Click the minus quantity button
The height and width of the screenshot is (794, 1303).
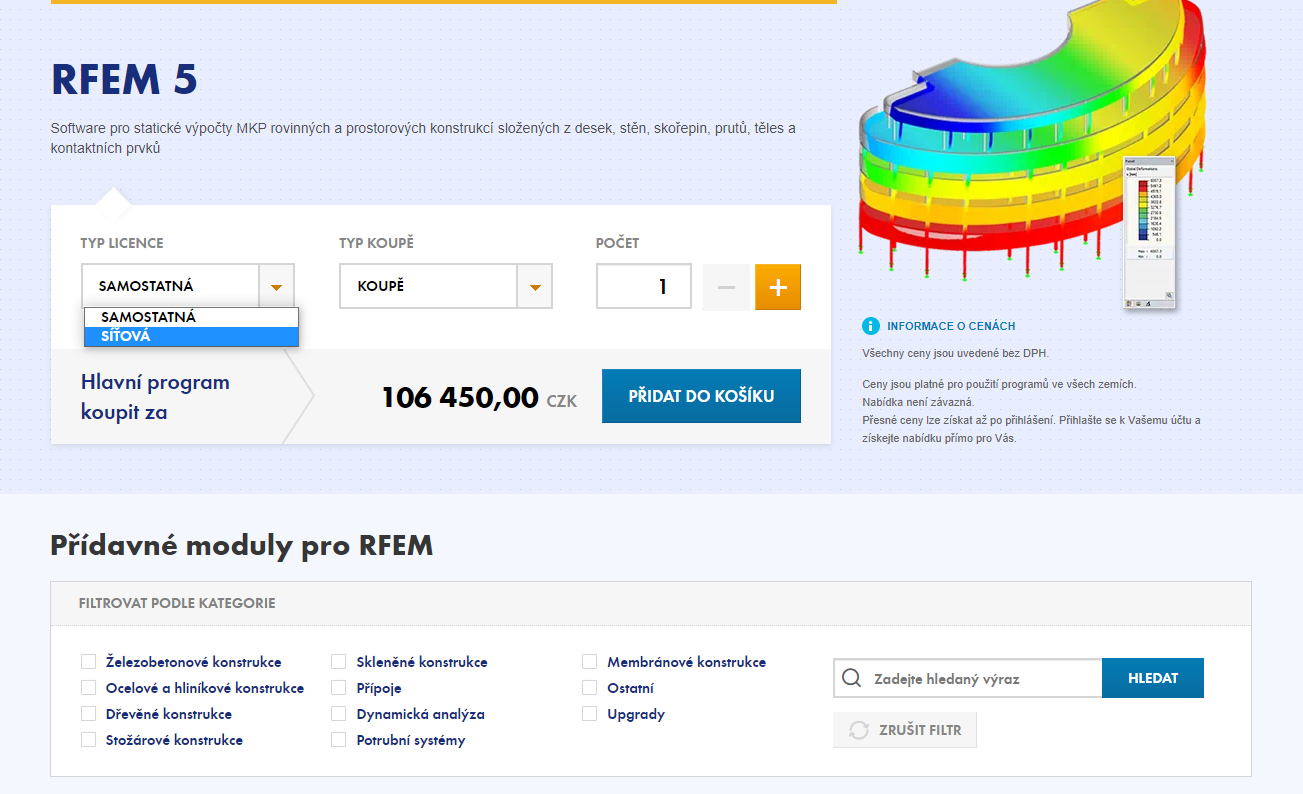726,287
